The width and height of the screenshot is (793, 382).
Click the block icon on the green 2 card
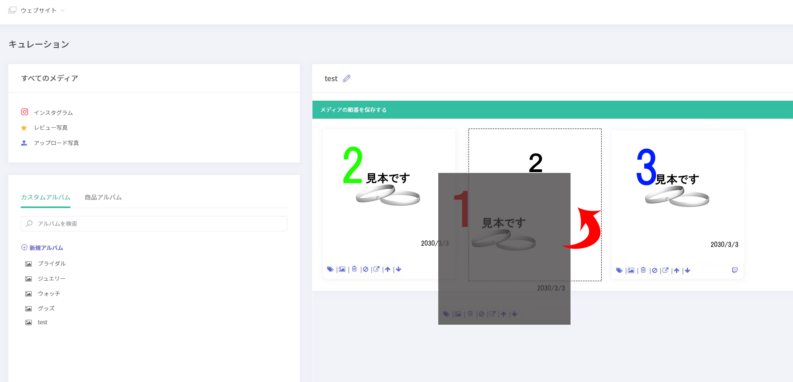pyautogui.click(x=365, y=270)
